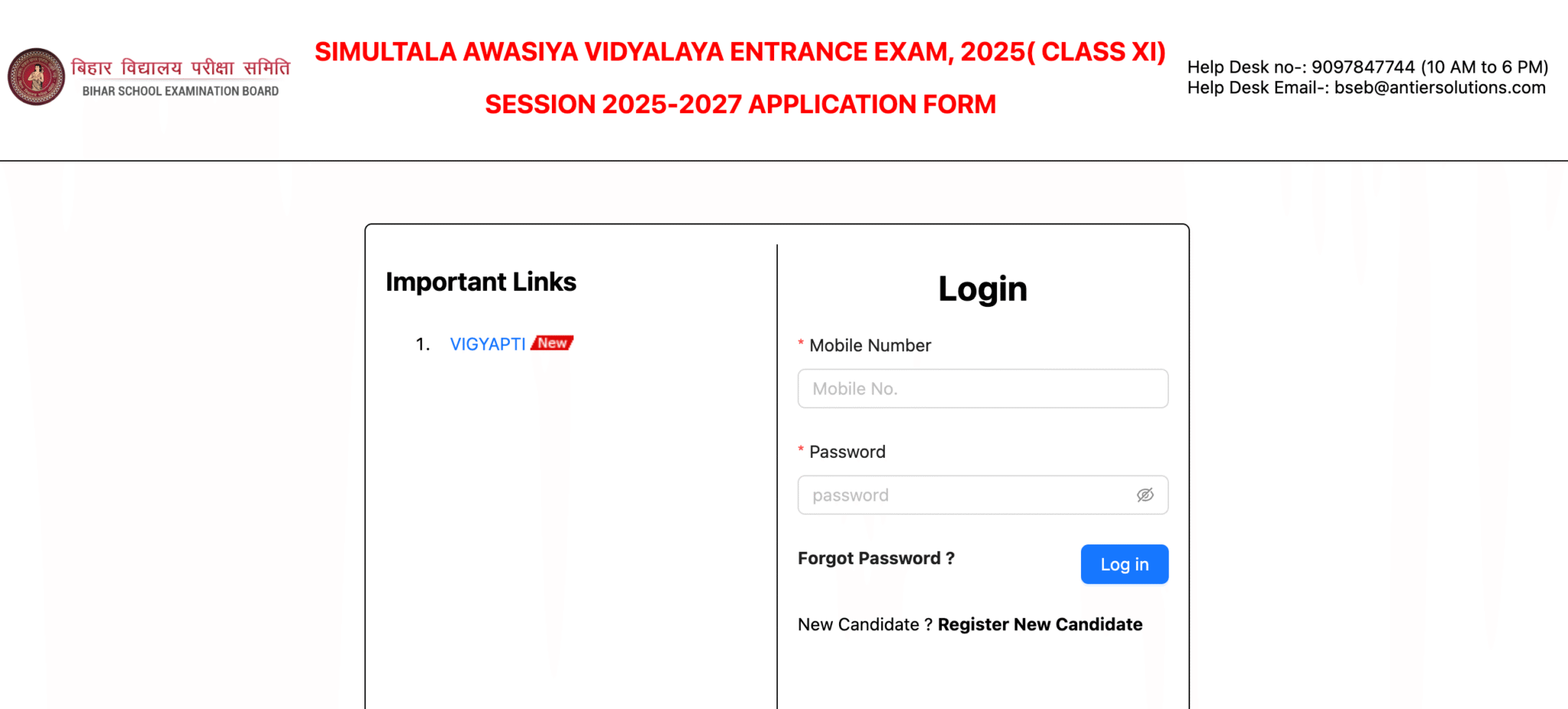1568x709 pixels.
Task: Open the VIGYAPTI link
Action: pyautogui.click(x=487, y=344)
